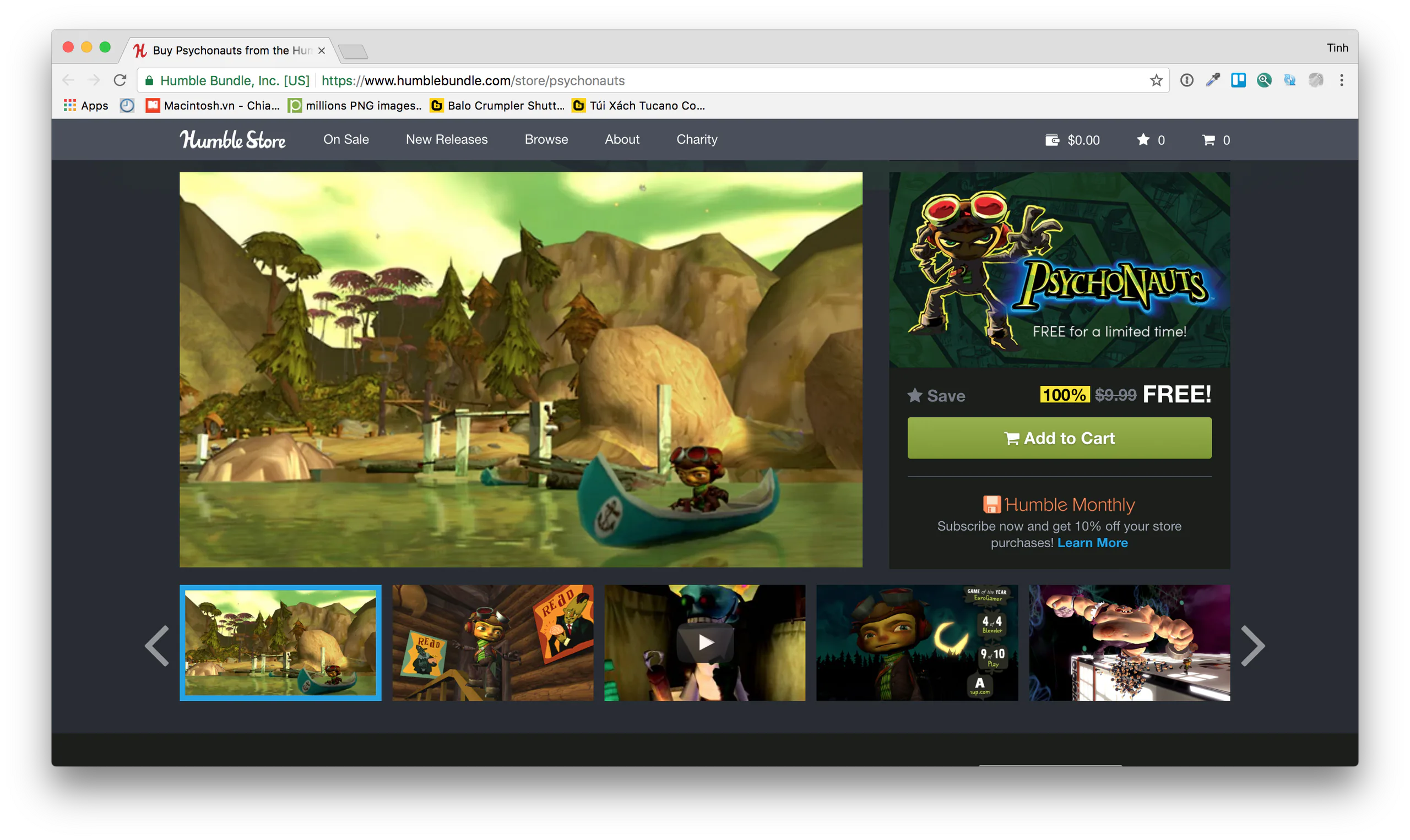The width and height of the screenshot is (1410, 840).
Task: Open the Browse menu
Action: [546, 139]
